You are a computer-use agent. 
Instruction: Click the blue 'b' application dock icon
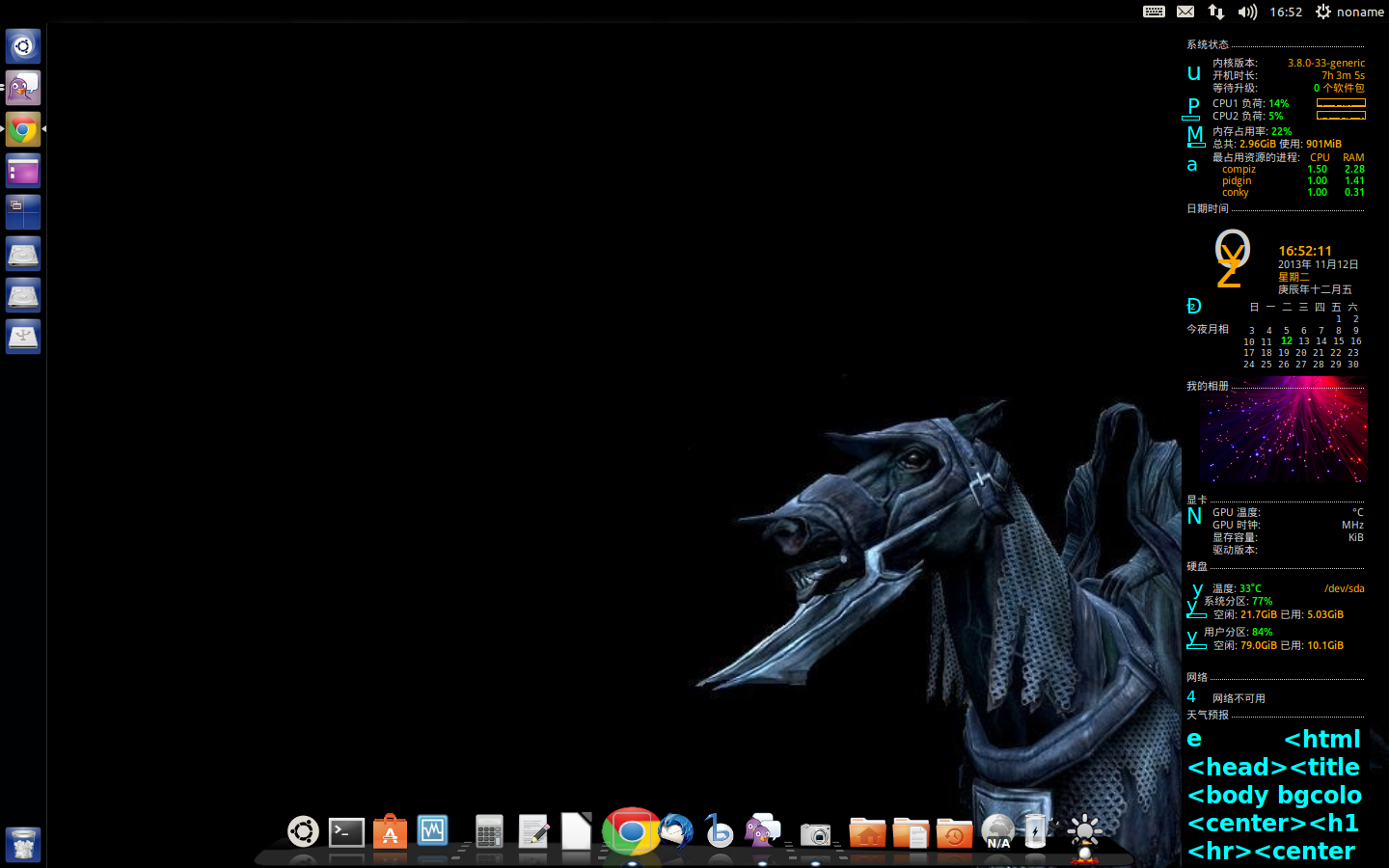click(719, 831)
